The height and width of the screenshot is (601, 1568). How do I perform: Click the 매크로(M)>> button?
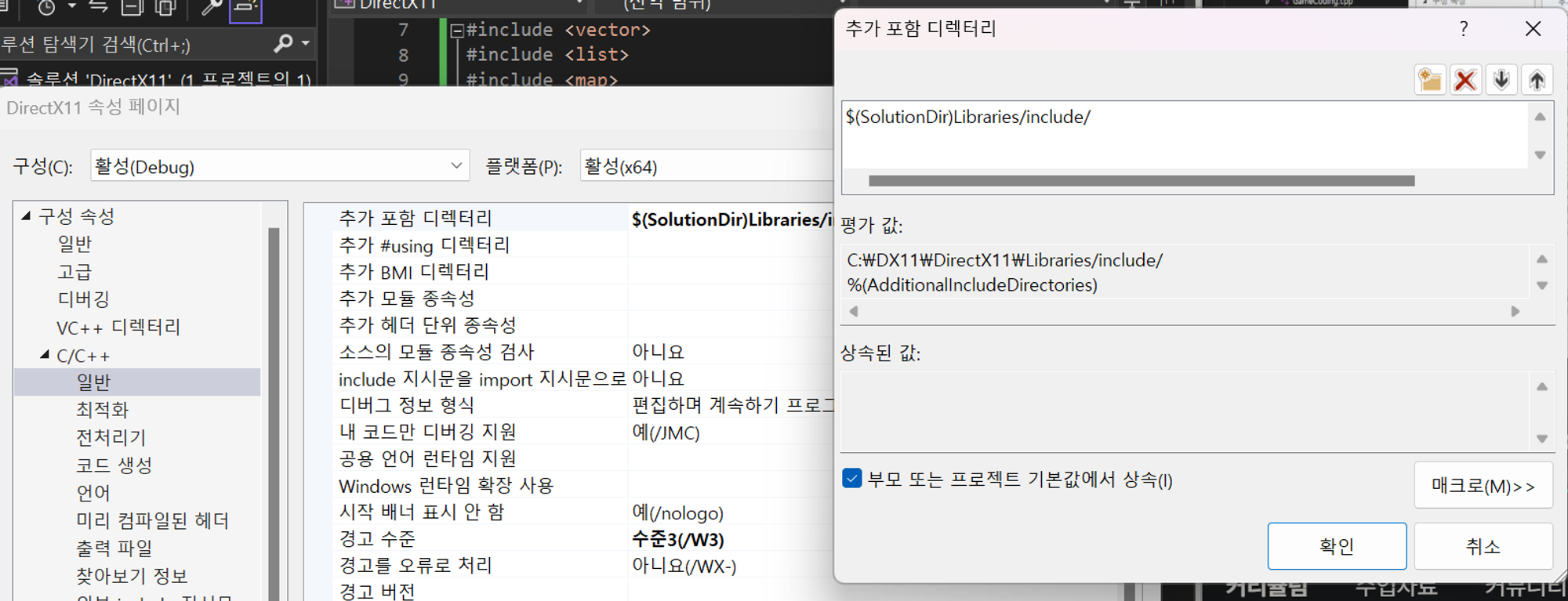pyautogui.click(x=1483, y=485)
